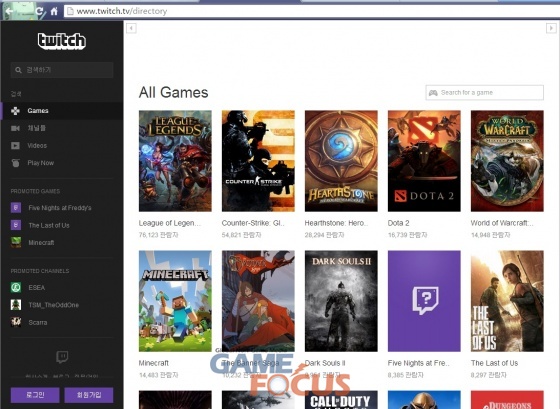Open the ESEA promoted channel

(x=37, y=288)
